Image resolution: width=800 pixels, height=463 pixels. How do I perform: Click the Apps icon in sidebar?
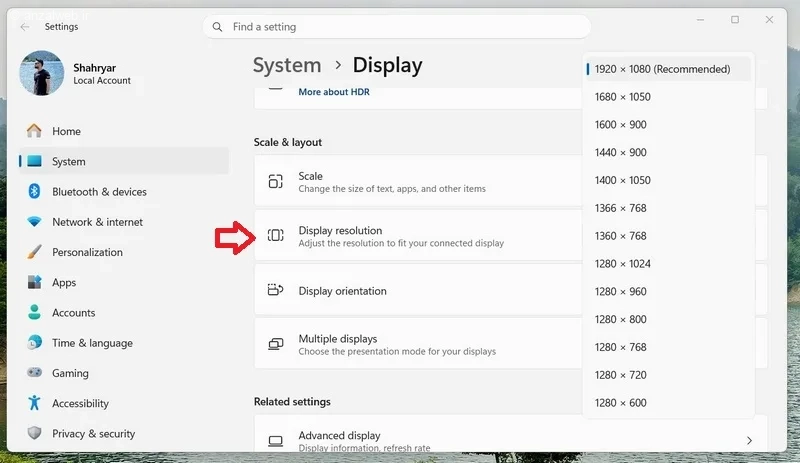click(x=34, y=282)
